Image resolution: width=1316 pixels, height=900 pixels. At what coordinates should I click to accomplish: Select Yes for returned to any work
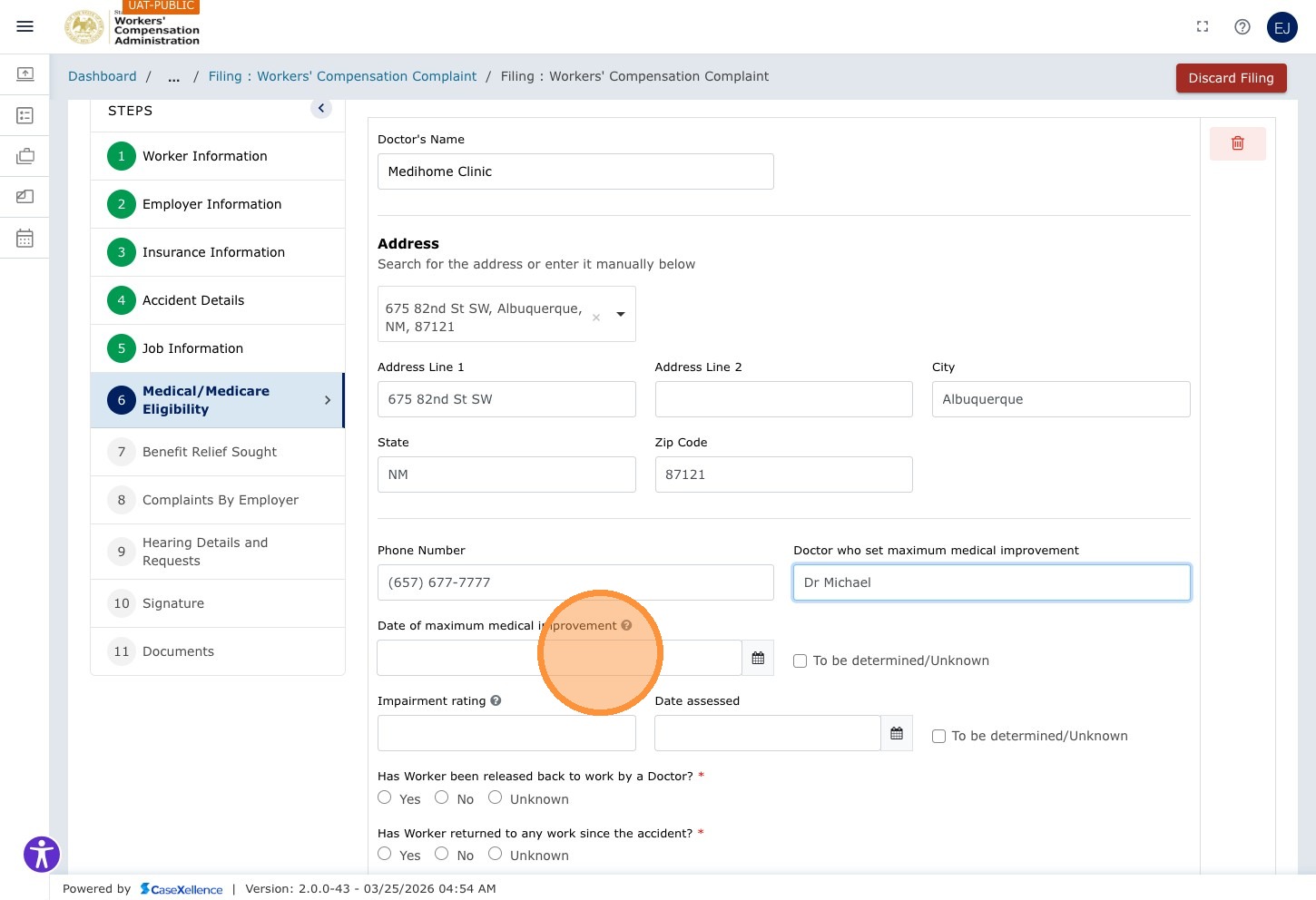pyautogui.click(x=385, y=854)
